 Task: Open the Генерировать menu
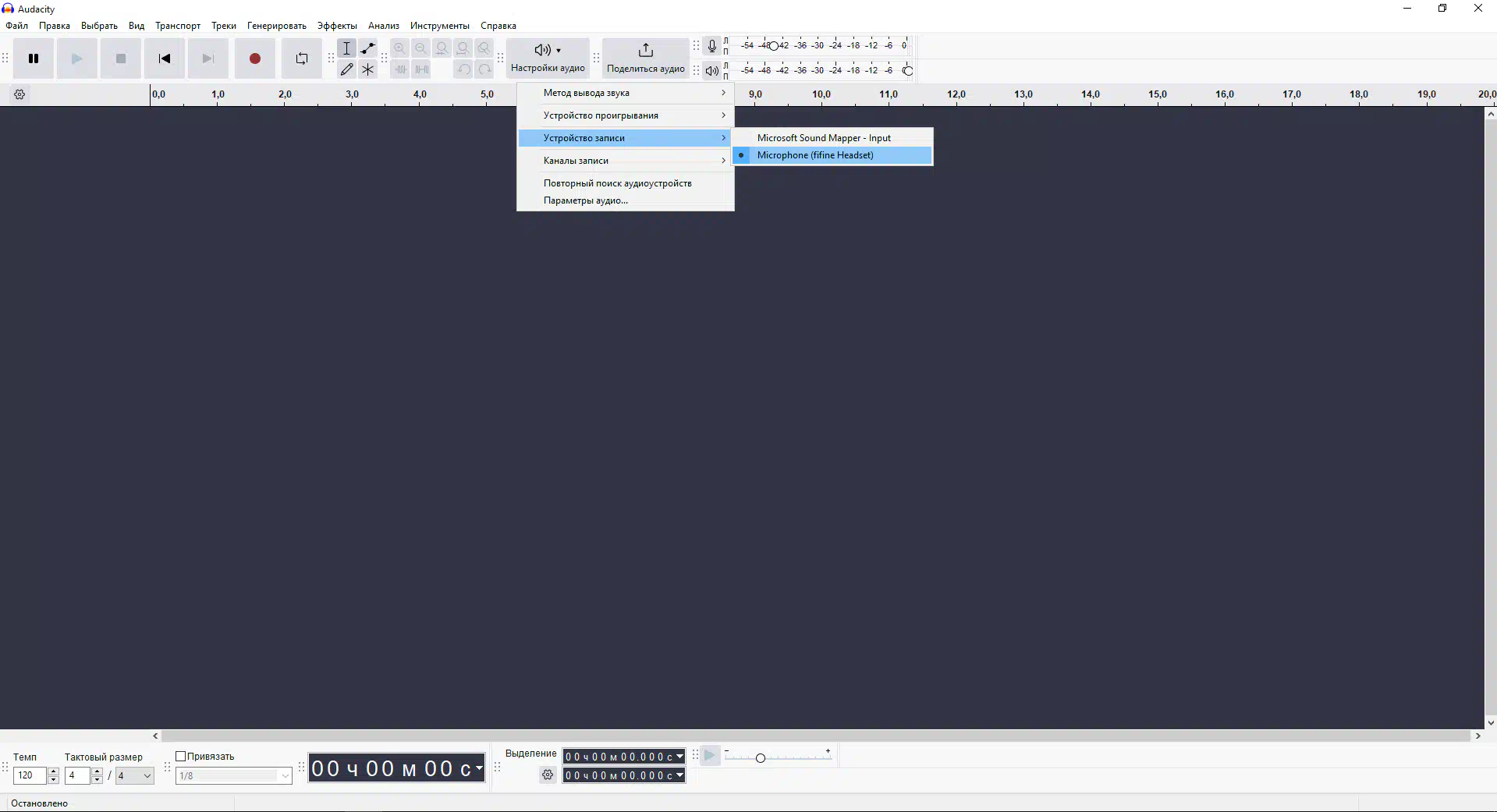(277, 26)
